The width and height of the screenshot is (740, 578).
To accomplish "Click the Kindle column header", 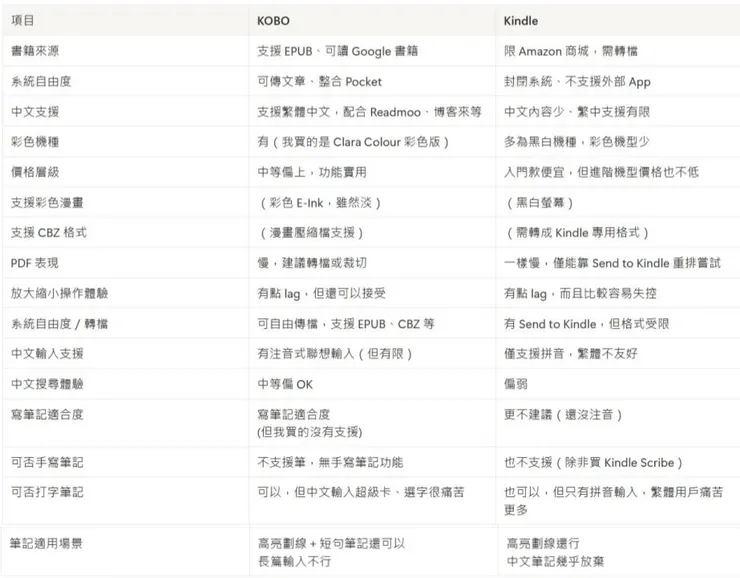I will [521, 21].
